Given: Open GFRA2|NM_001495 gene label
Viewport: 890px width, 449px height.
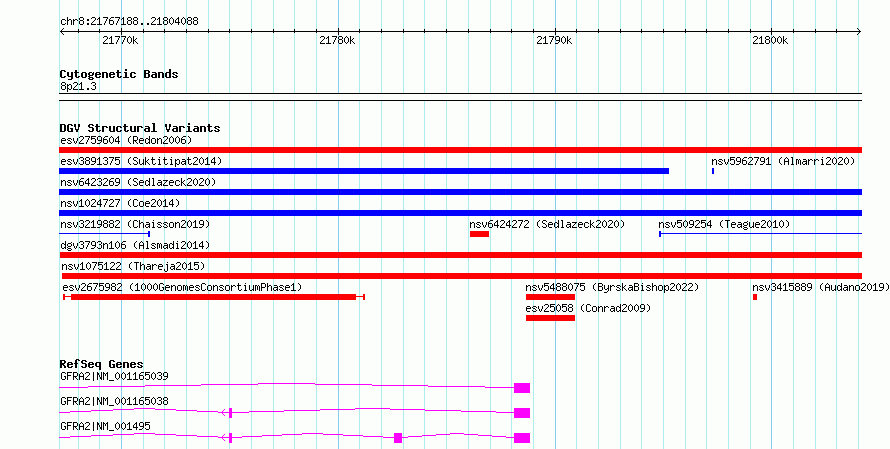Looking at the screenshot, I should 105,426.
